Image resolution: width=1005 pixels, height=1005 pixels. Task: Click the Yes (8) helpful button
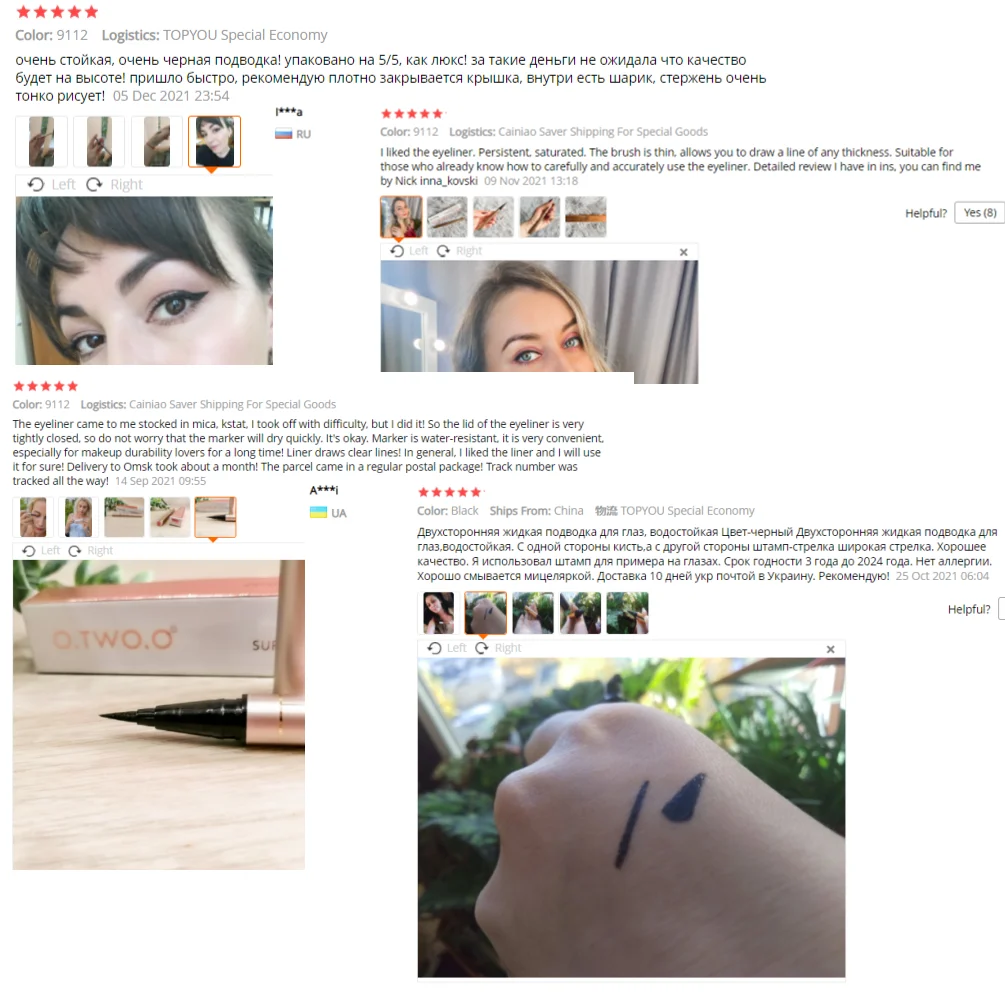coord(979,213)
